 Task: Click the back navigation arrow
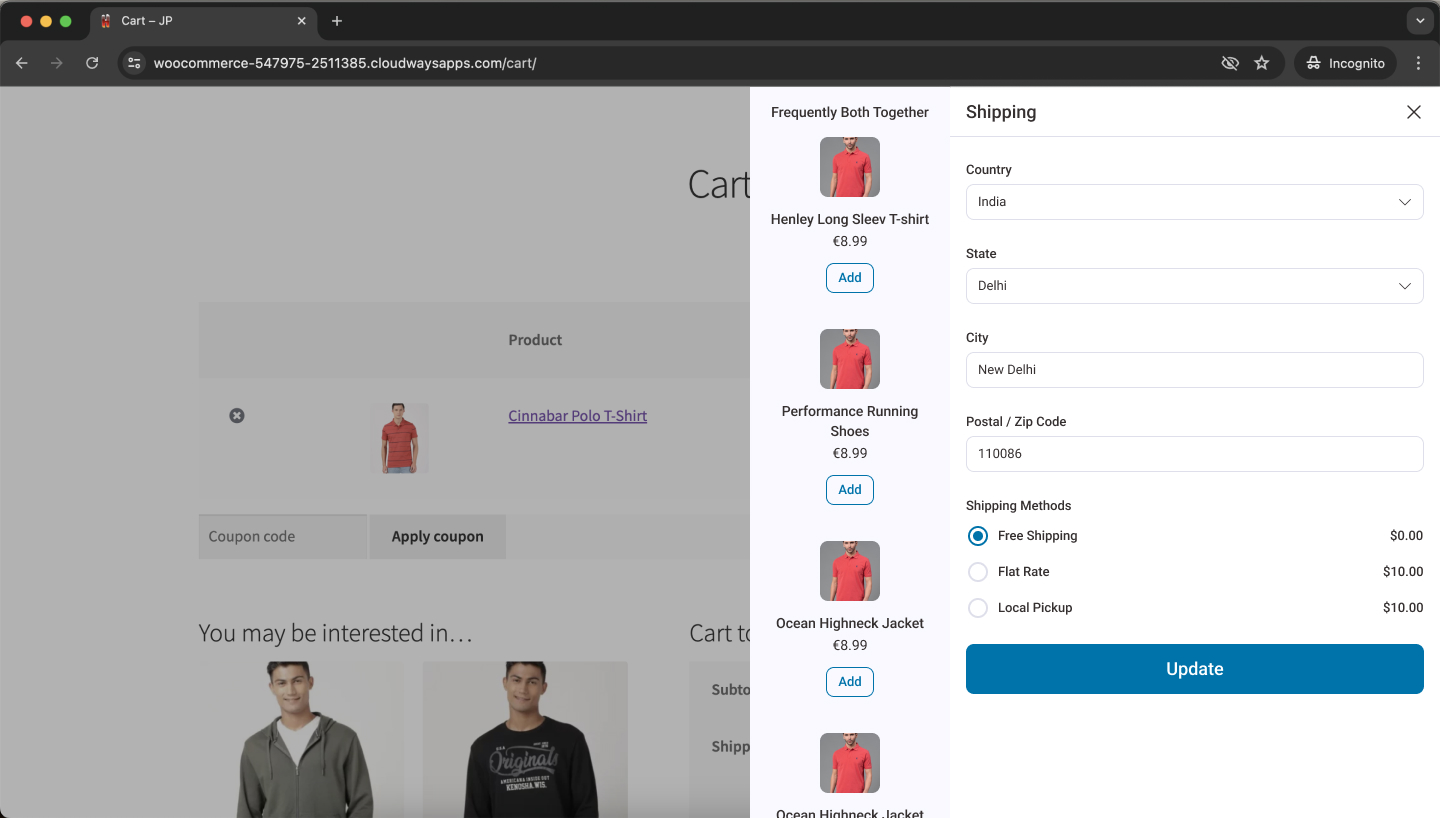(21, 62)
